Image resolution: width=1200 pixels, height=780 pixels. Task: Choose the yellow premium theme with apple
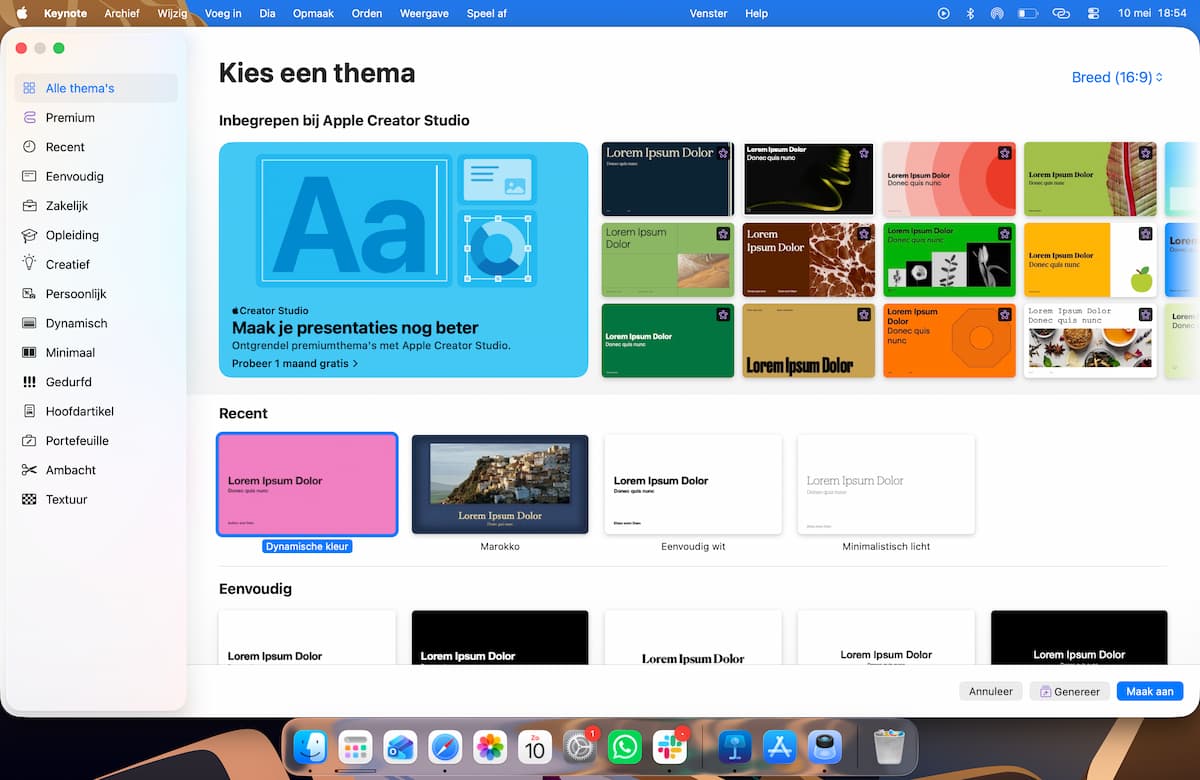[x=1091, y=260]
